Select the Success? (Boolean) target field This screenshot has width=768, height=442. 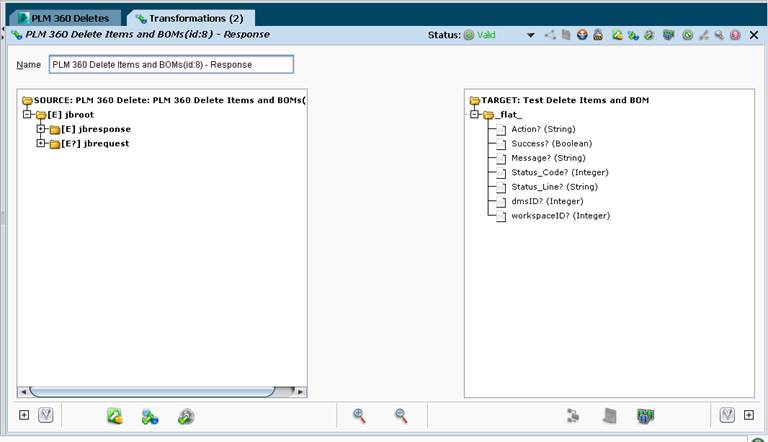544,144
